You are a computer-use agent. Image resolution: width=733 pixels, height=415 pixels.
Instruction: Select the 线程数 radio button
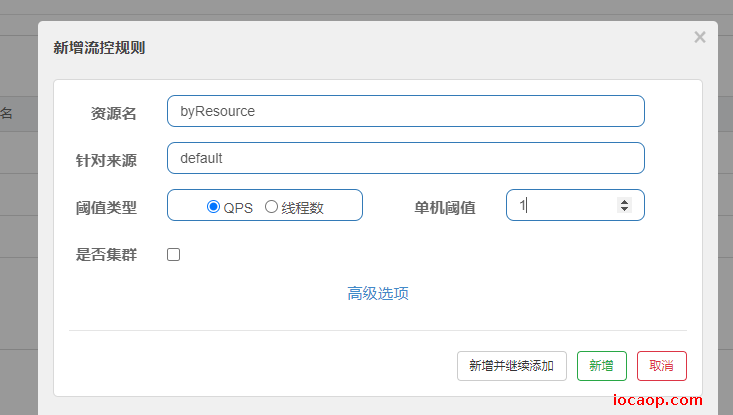[x=271, y=207]
